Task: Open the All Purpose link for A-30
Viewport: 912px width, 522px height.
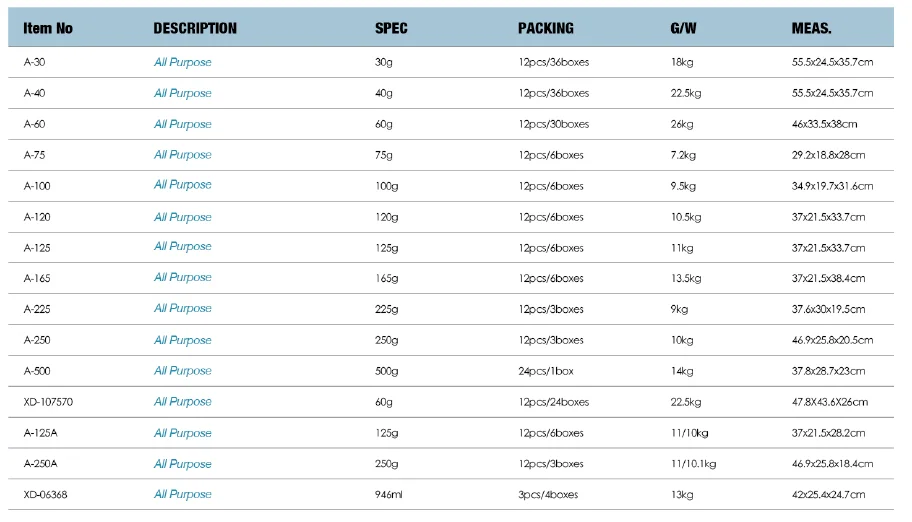Action: (183, 62)
